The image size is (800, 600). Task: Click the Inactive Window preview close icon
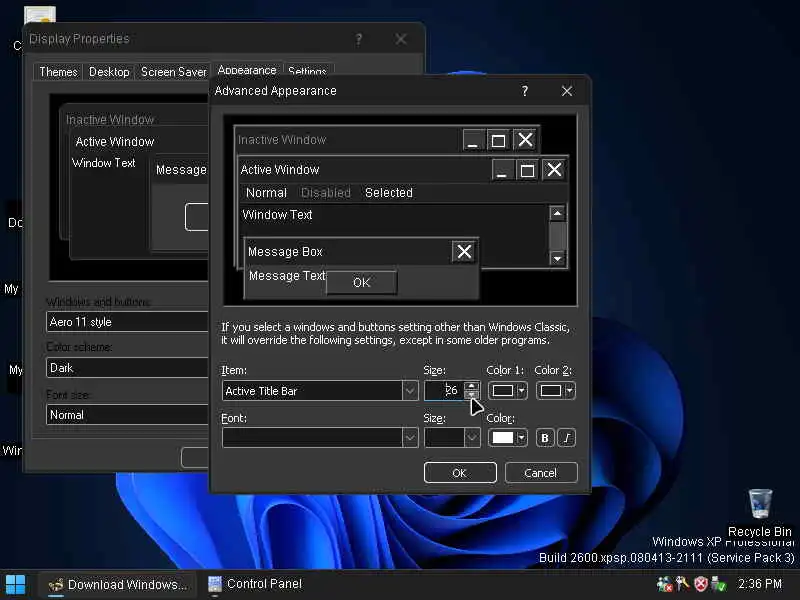point(526,140)
